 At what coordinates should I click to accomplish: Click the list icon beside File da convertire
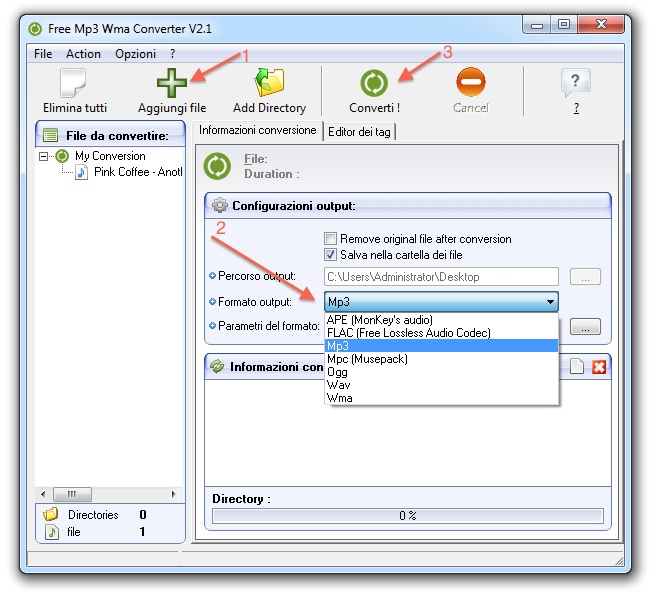tap(50, 136)
